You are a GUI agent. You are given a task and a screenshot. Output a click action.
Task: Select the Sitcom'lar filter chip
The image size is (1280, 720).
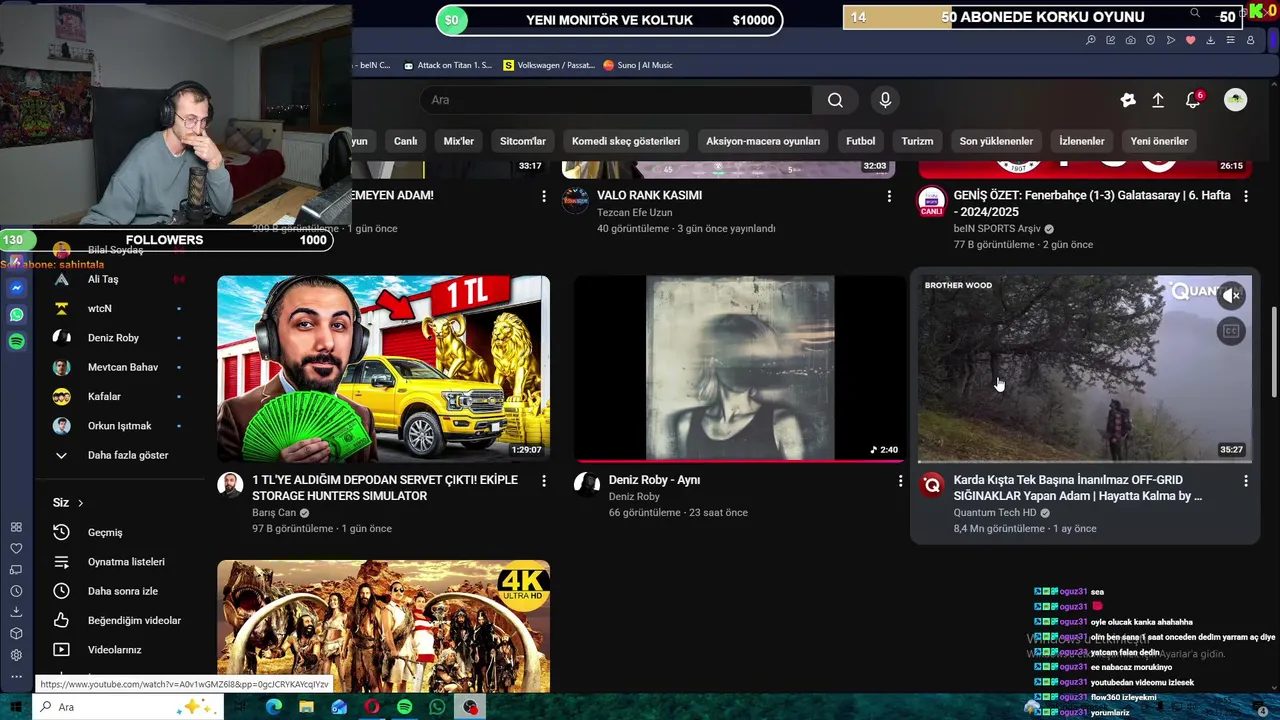coord(523,141)
